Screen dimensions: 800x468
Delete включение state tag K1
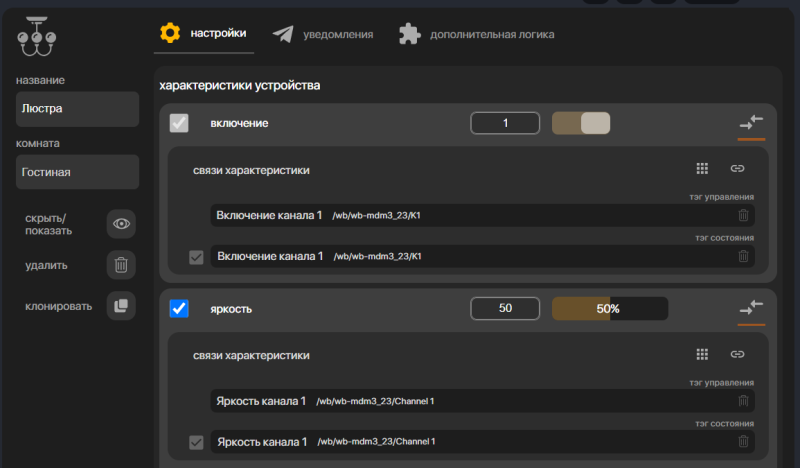tap(743, 256)
